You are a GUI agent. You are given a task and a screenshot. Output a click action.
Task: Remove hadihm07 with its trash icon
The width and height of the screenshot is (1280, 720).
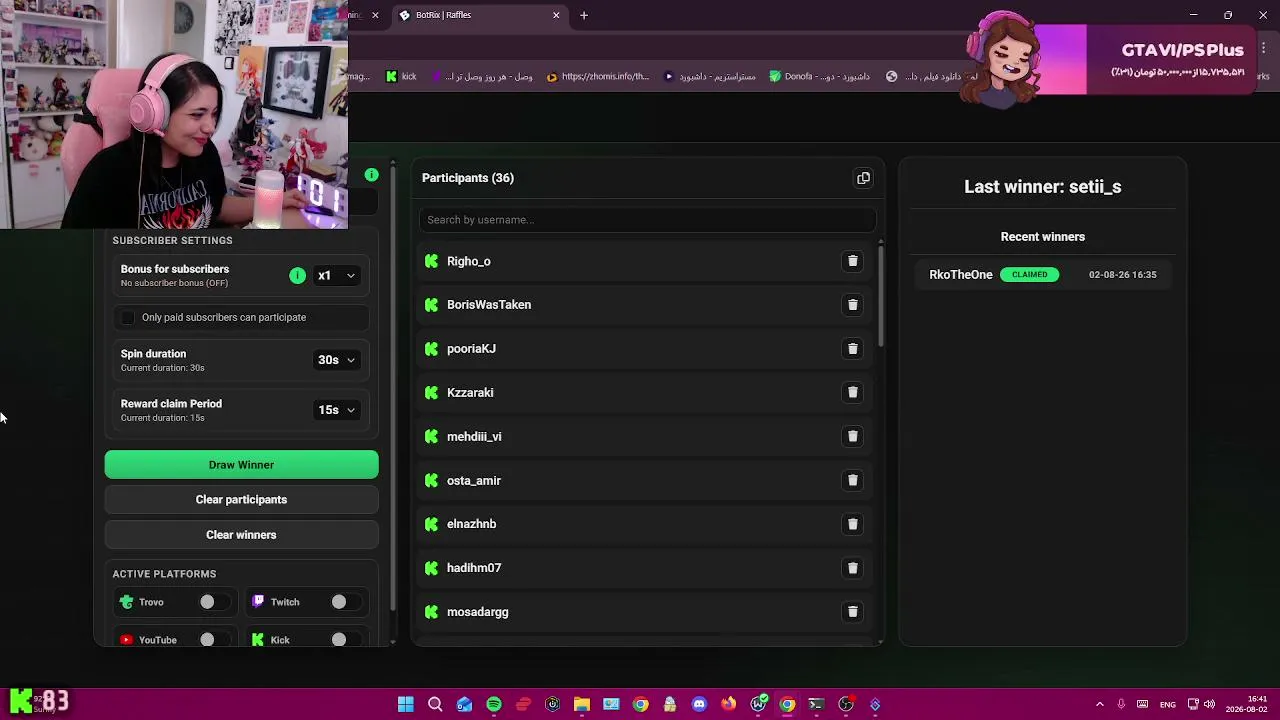point(853,568)
